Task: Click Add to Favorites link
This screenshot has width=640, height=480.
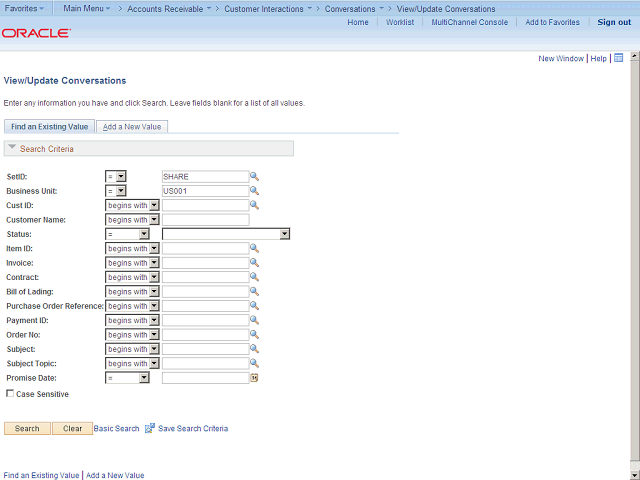Action: (552, 22)
